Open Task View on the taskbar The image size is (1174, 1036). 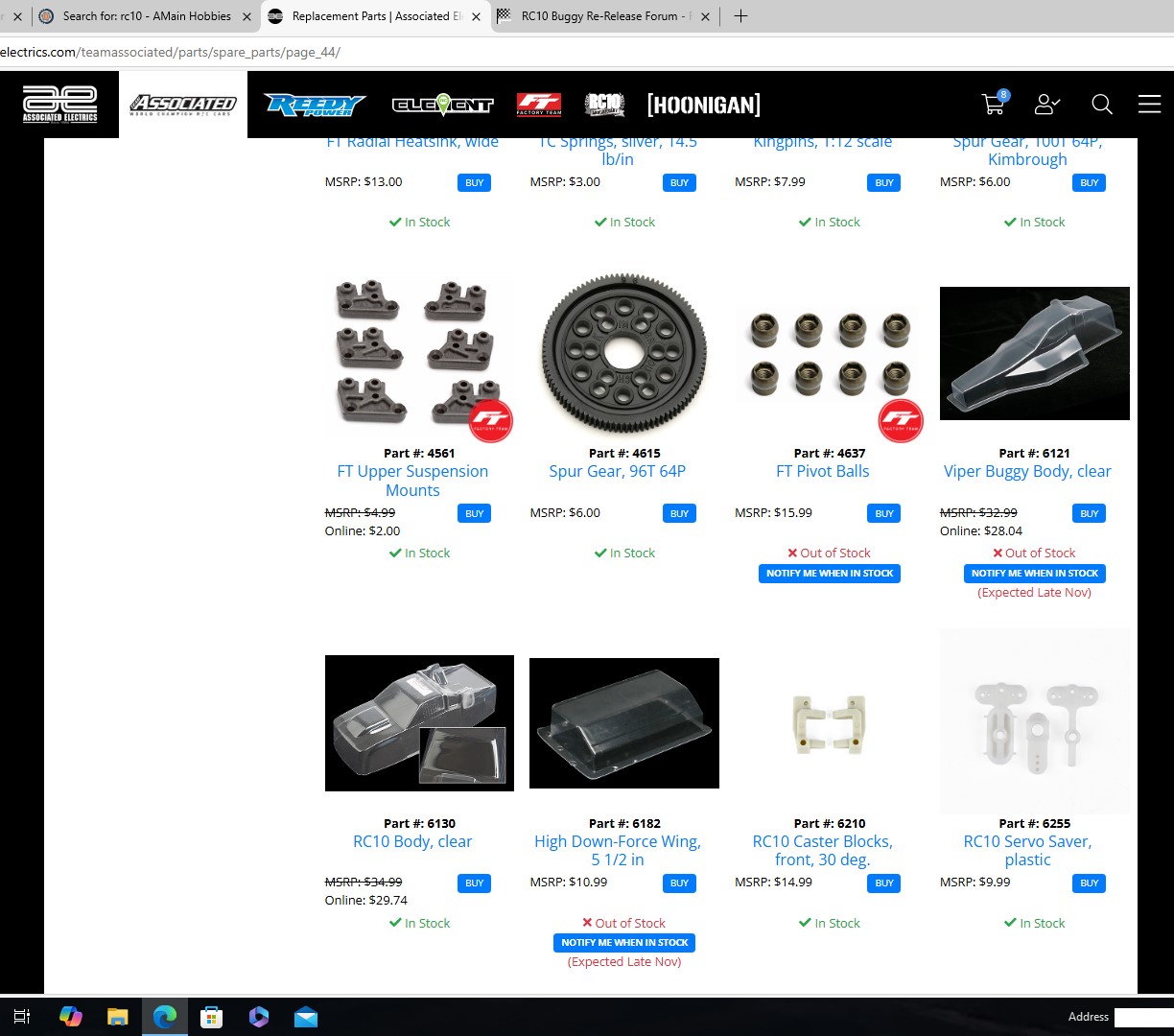pyautogui.click(x=22, y=1017)
